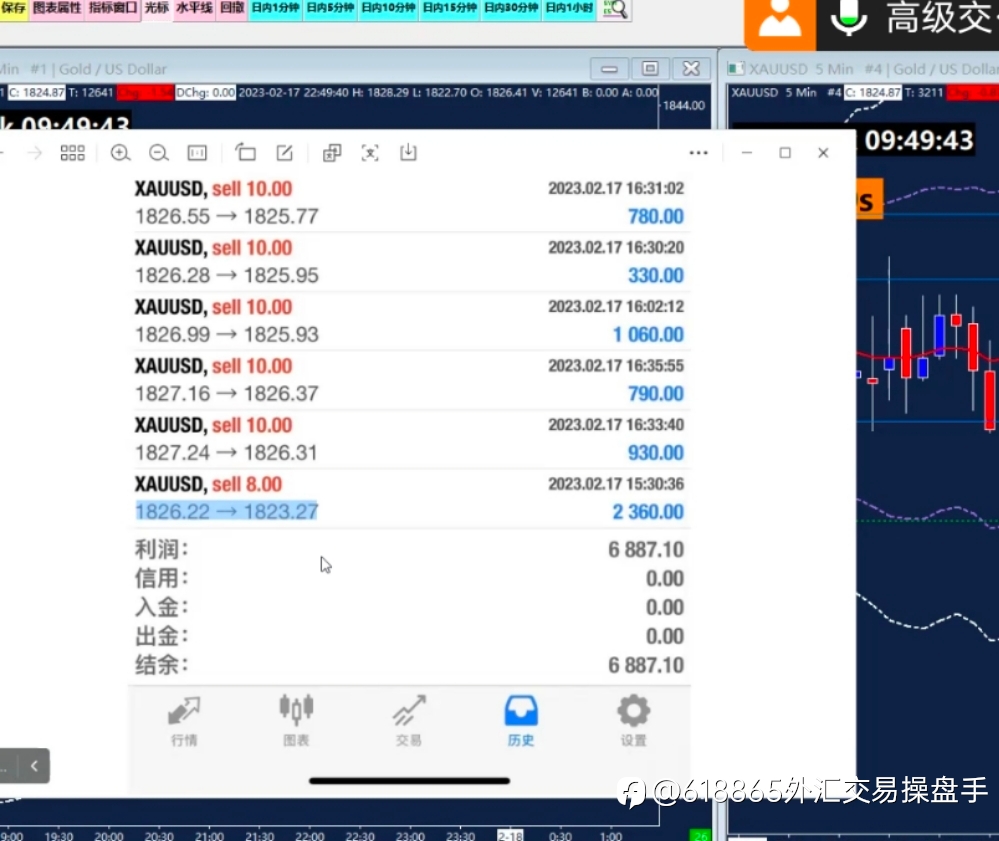Click the XAUUSD 5 Min chart window icon

click(736, 69)
